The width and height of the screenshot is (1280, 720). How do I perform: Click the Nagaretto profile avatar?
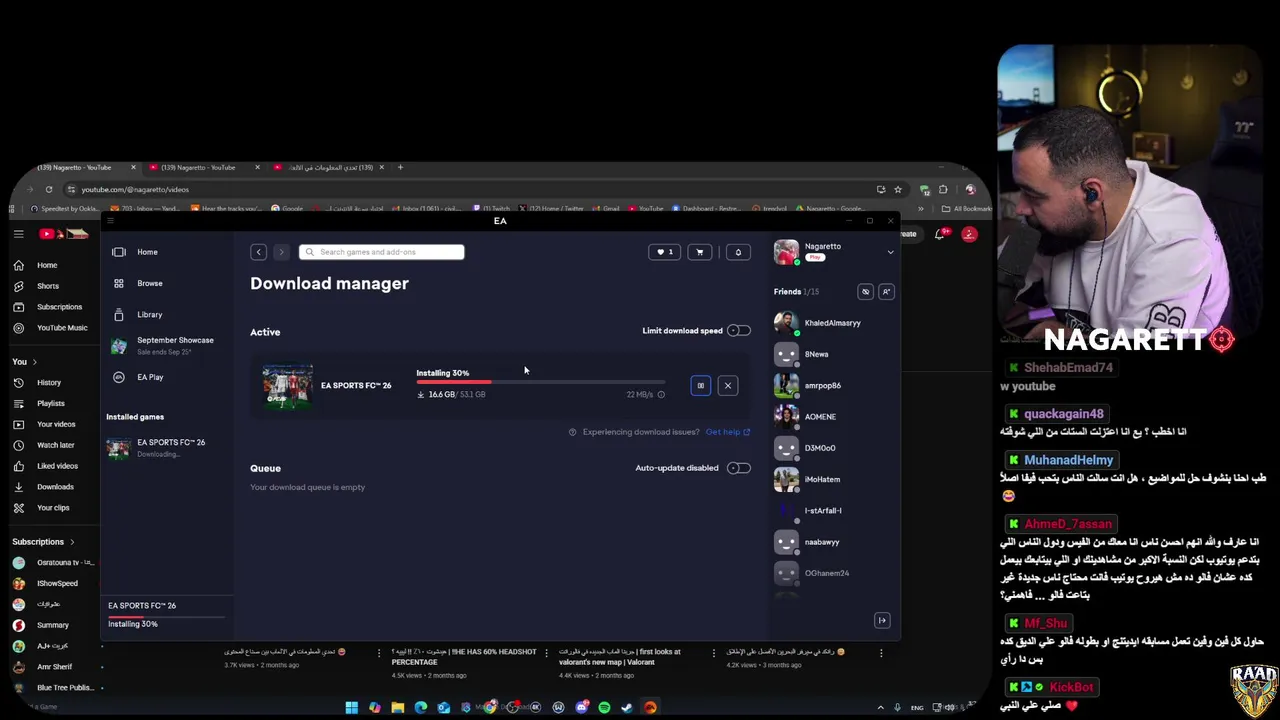pyautogui.click(x=786, y=252)
